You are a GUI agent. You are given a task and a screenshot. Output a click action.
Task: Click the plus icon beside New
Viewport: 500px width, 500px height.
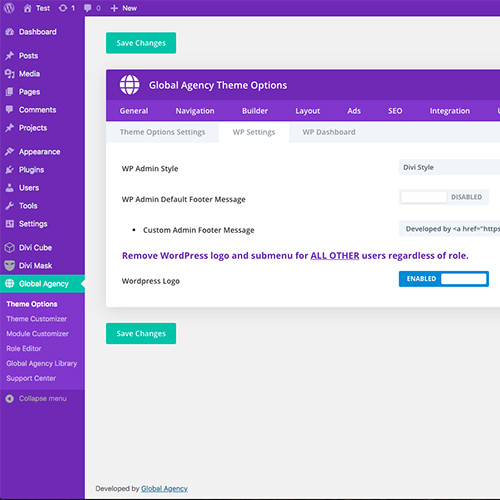coord(114,8)
